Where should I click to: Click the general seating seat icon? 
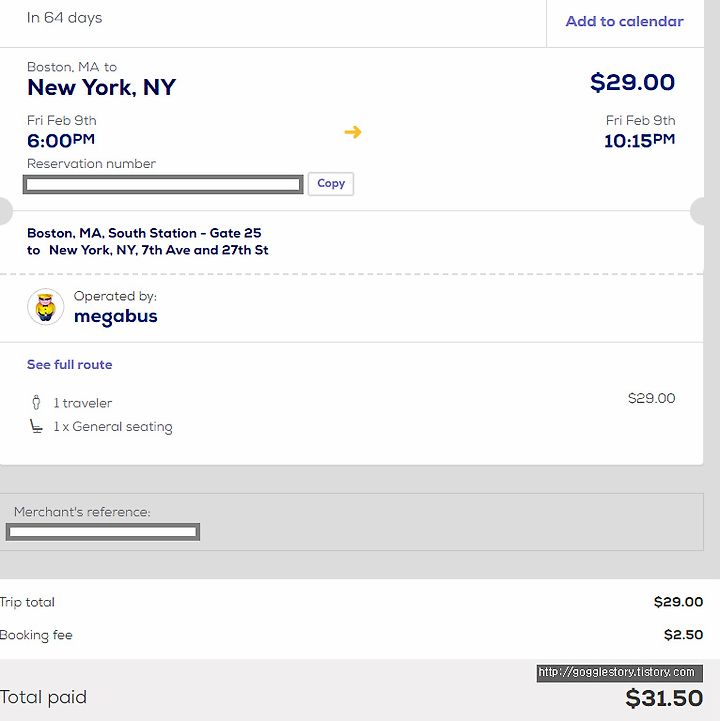(x=36, y=426)
